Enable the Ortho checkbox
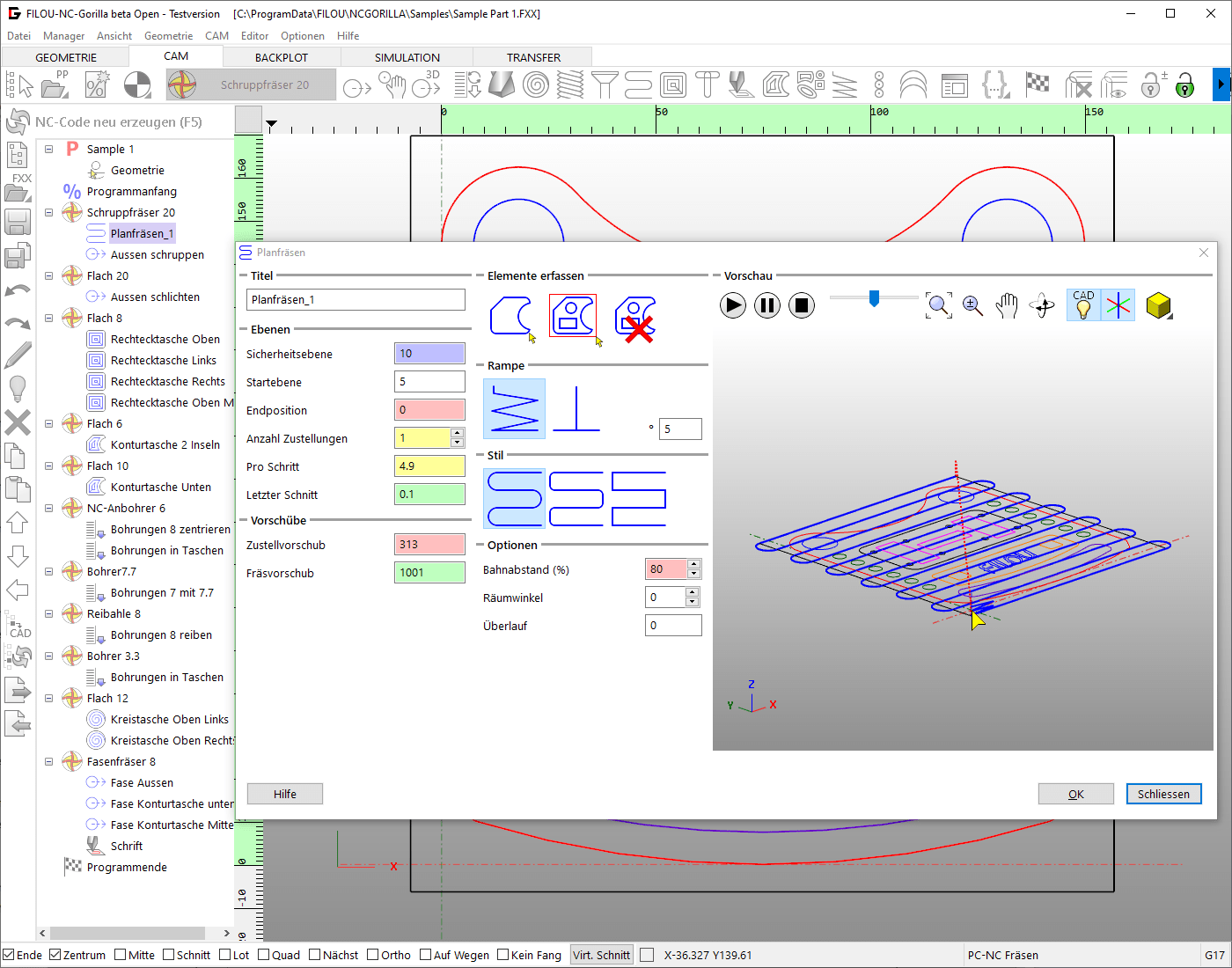 [x=373, y=955]
